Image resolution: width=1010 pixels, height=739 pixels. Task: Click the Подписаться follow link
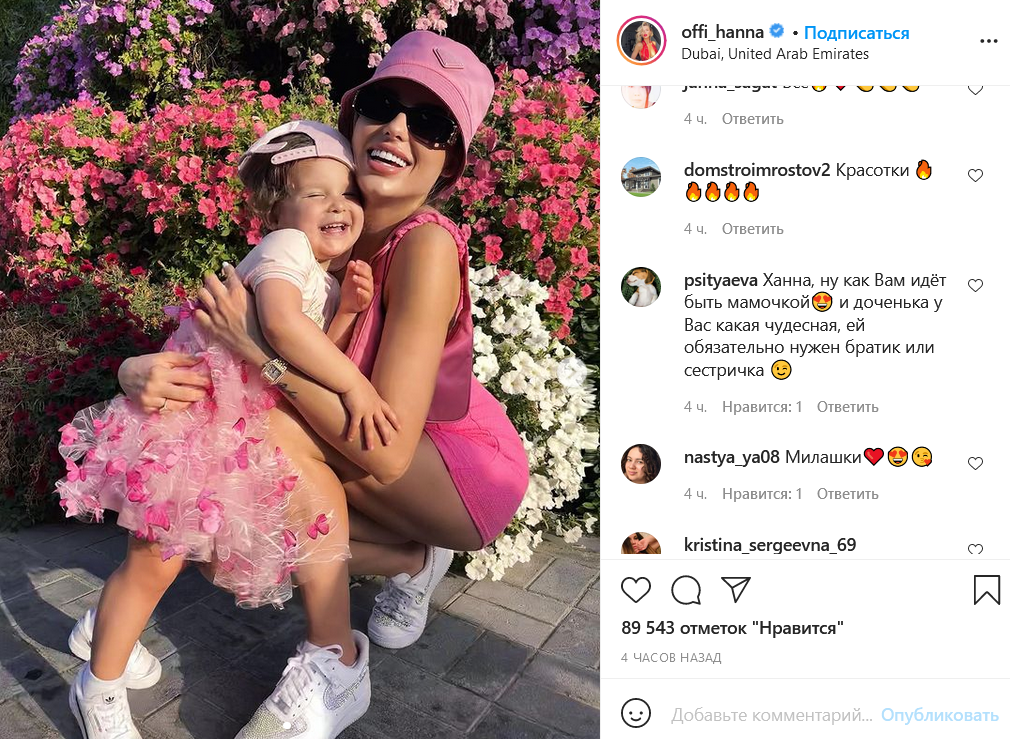pos(857,33)
